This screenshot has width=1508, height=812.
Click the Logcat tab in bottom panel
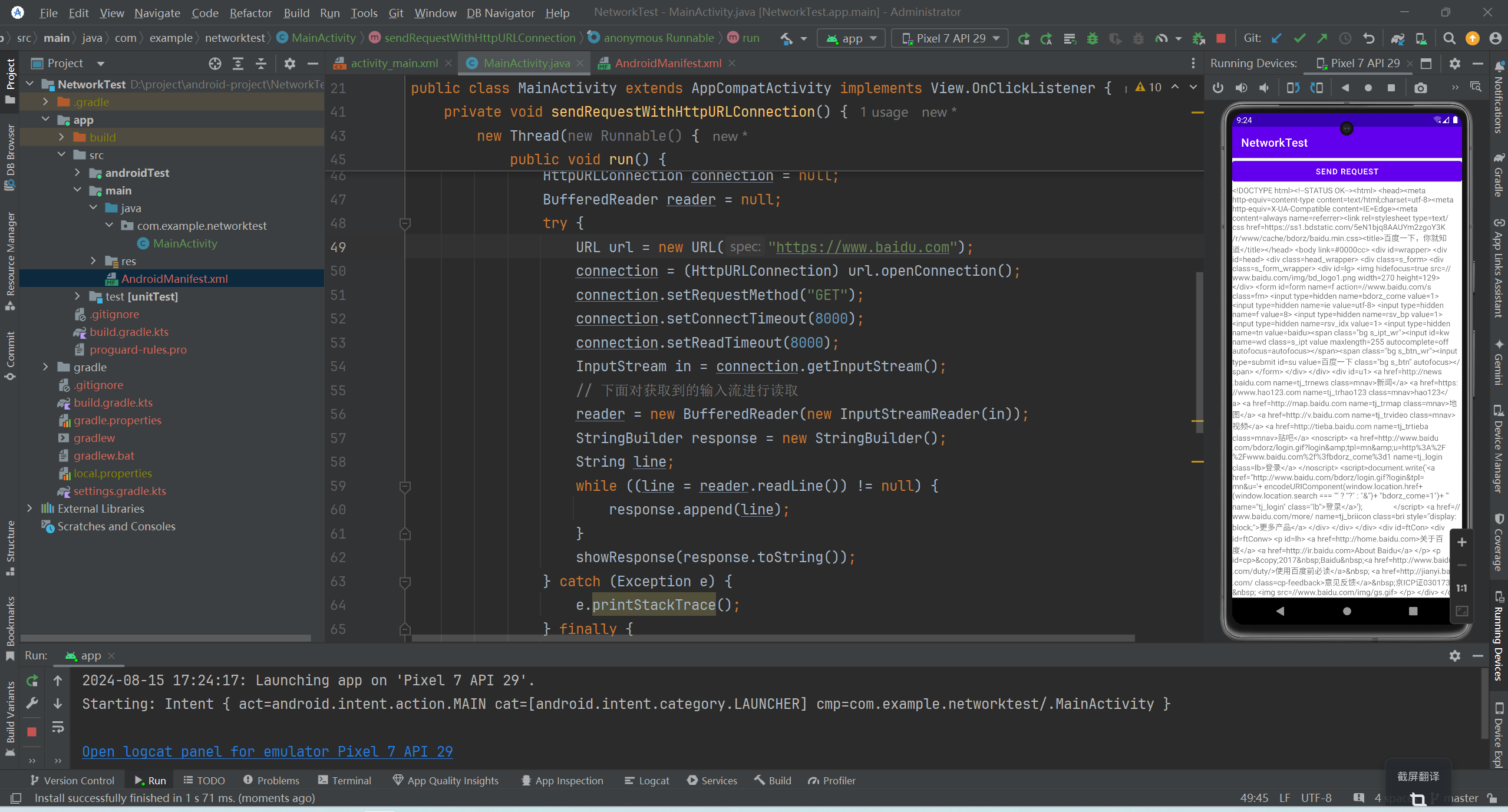coord(654,780)
